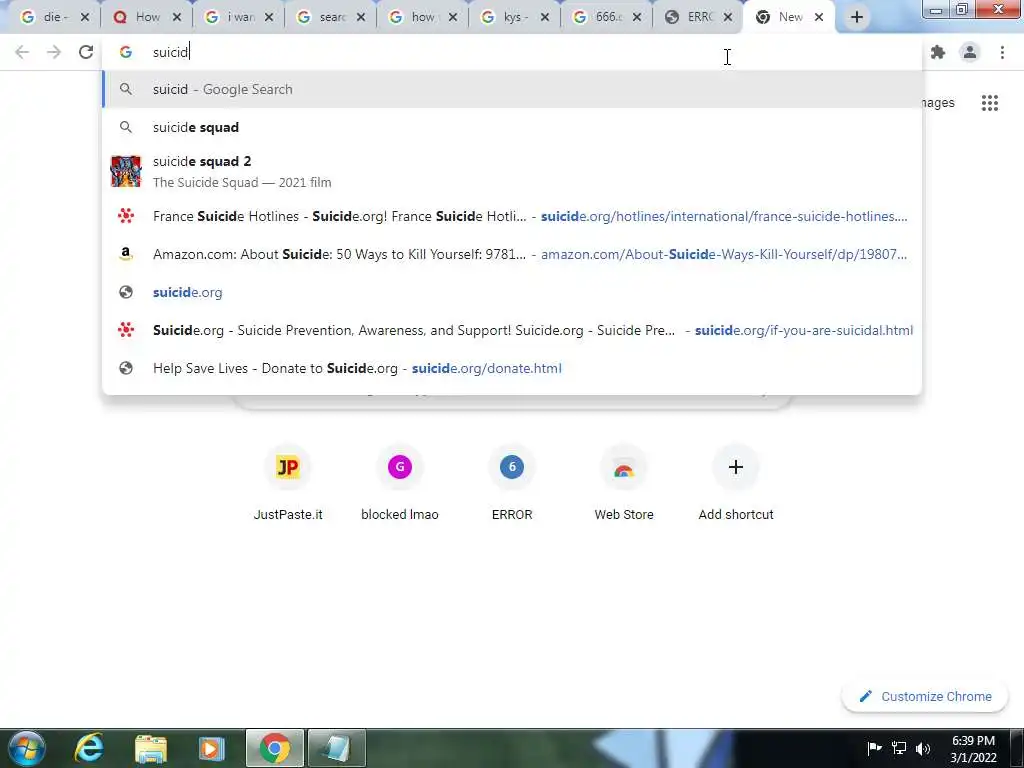Click the Customize Chrome button

[x=925, y=696]
